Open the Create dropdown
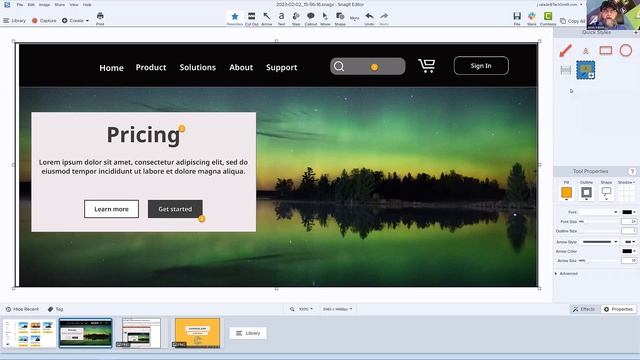Image resolution: width=640 pixels, height=360 pixels. [76, 20]
